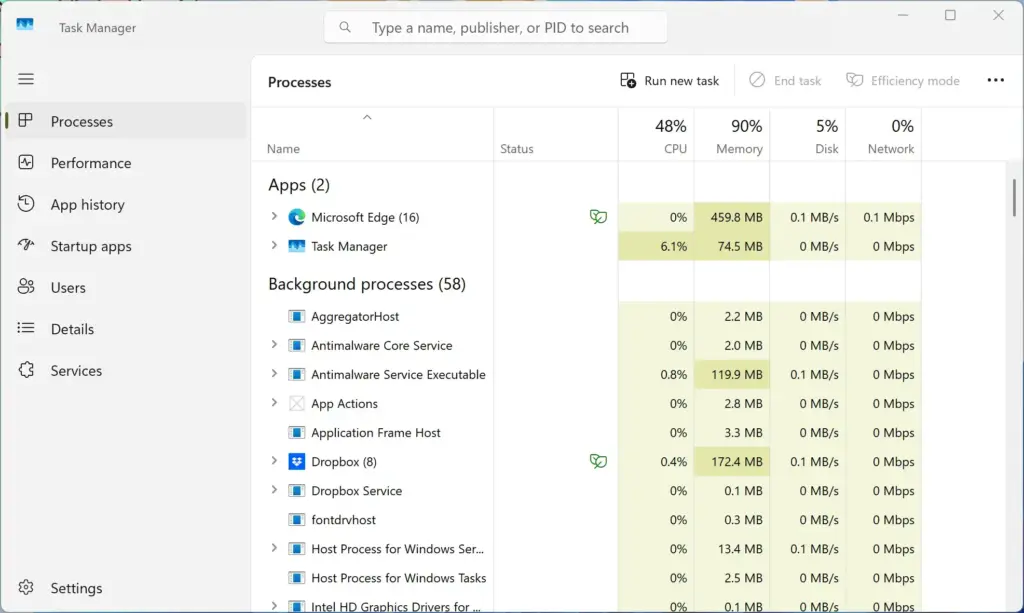Expand Host Process for Windows Ser... row
This screenshot has height=613, width=1024.
point(274,548)
